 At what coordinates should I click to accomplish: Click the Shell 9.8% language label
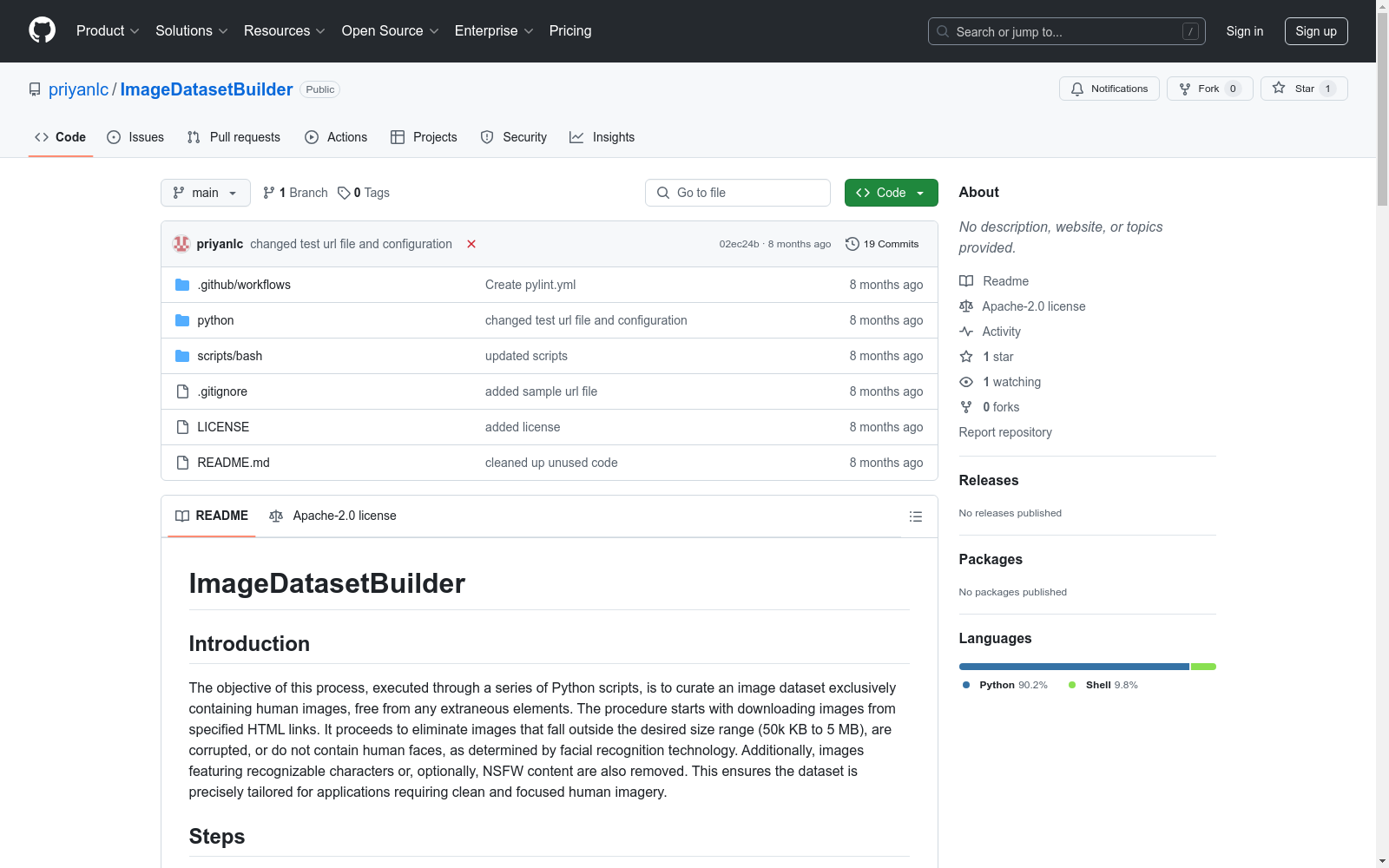tap(1103, 685)
